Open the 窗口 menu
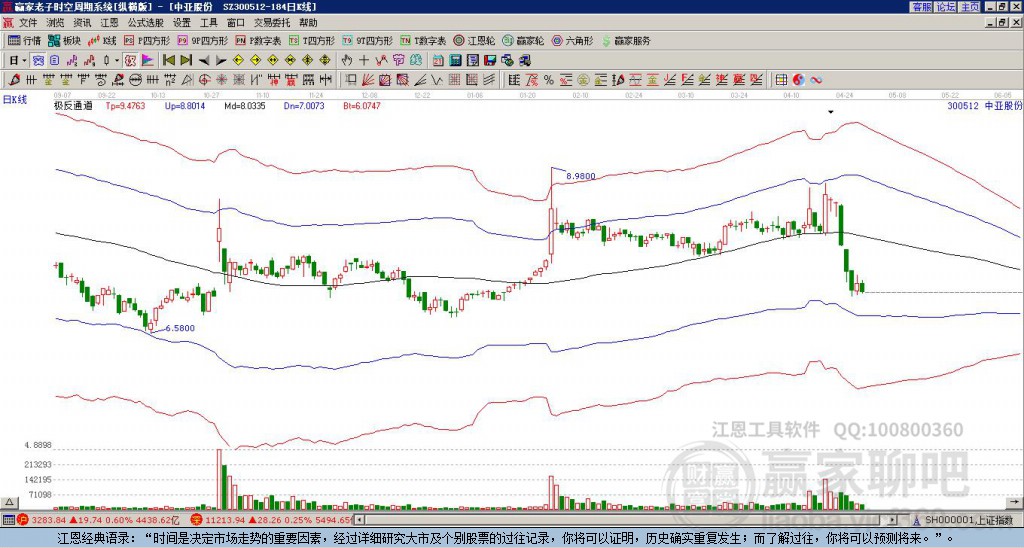This screenshot has width=1024, height=548. coord(236,23)
